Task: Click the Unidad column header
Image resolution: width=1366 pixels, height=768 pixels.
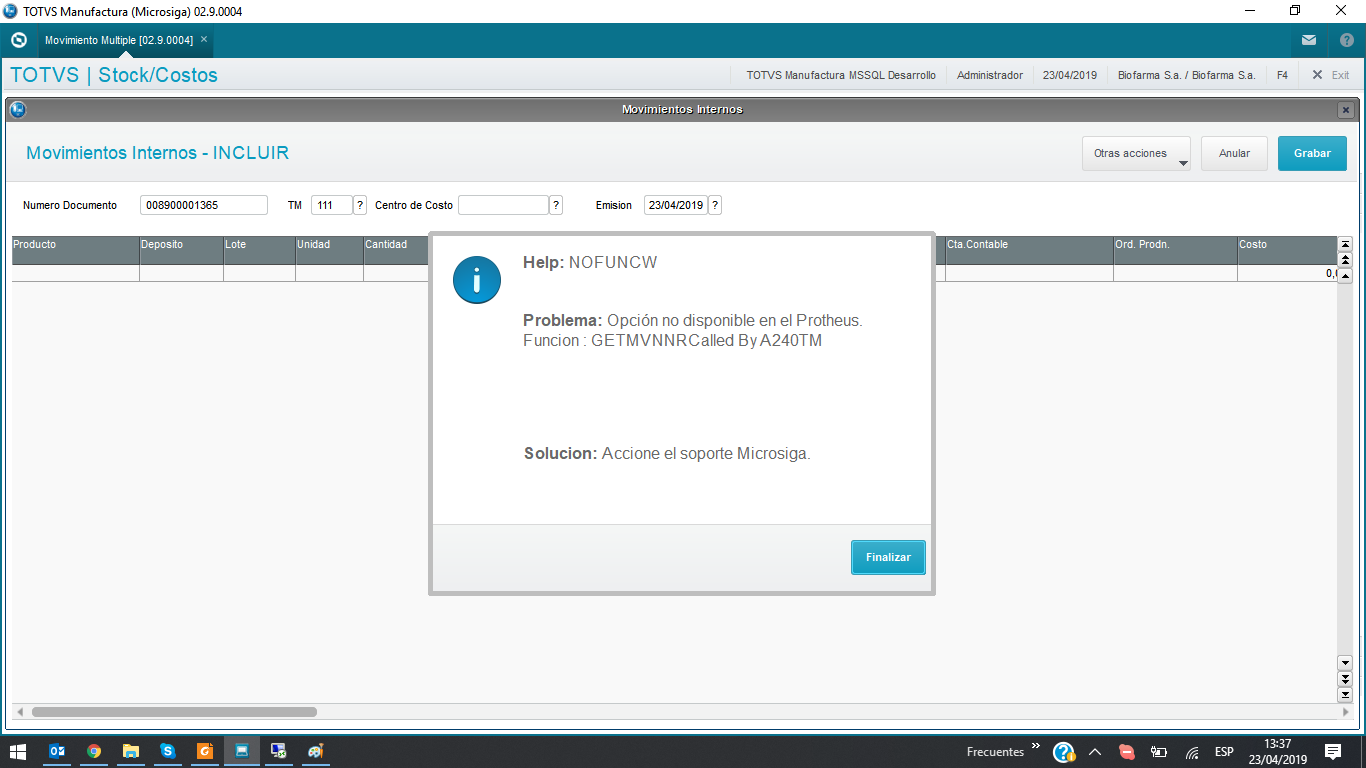Action: point(329,250)
